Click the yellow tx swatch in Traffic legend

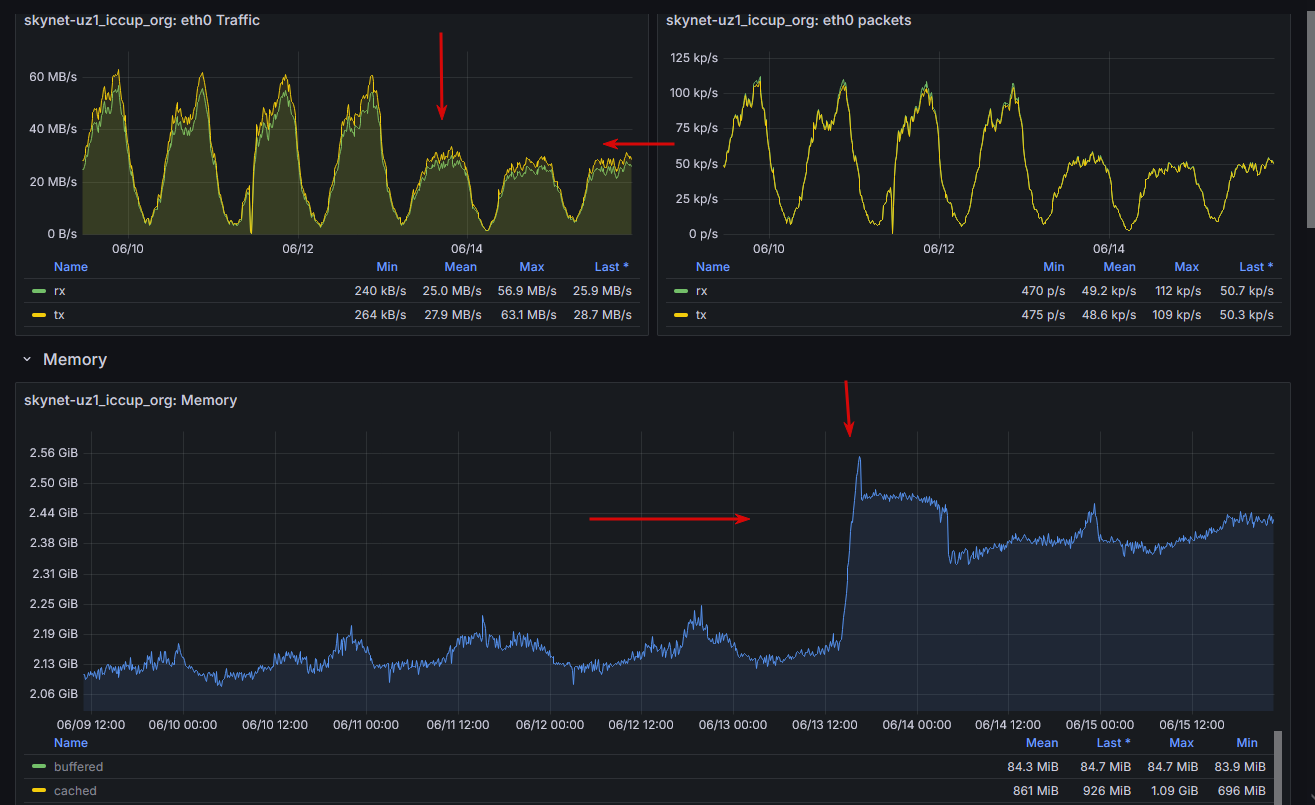pyautogui.click(x=39, y=315)
